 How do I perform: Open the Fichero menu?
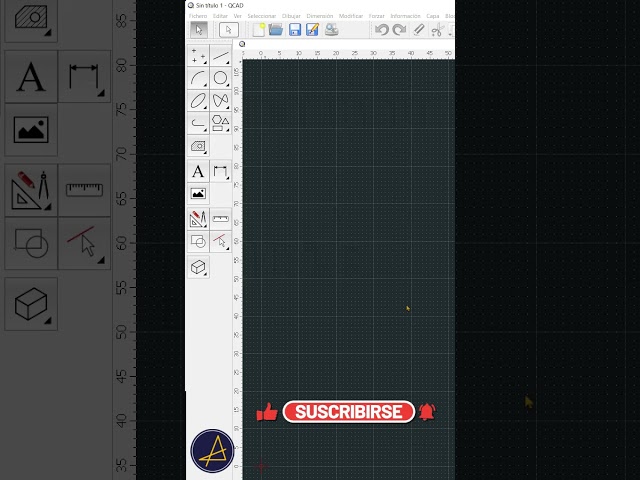pos(198,16)
